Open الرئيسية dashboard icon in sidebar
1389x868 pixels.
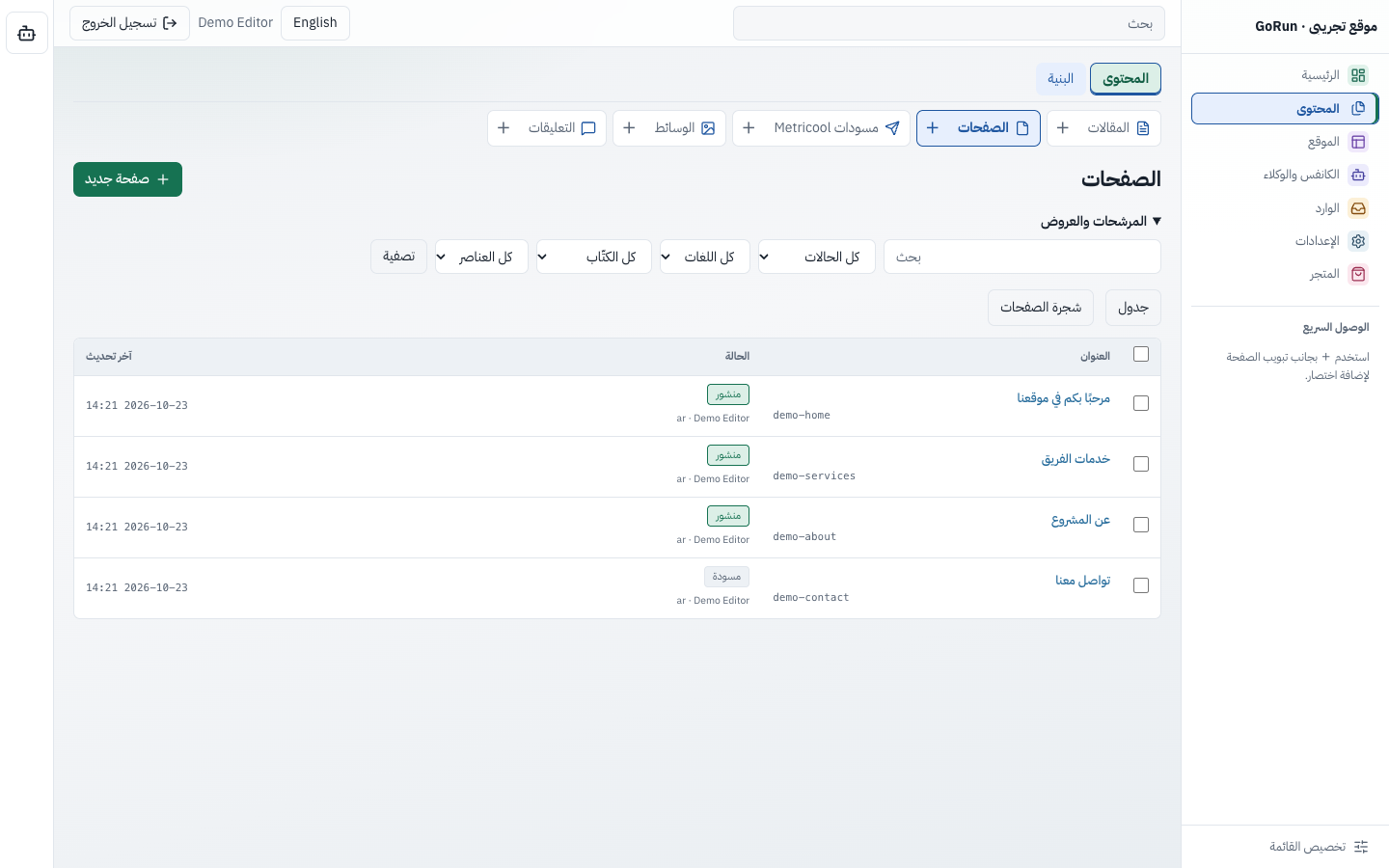(1358, 75)
